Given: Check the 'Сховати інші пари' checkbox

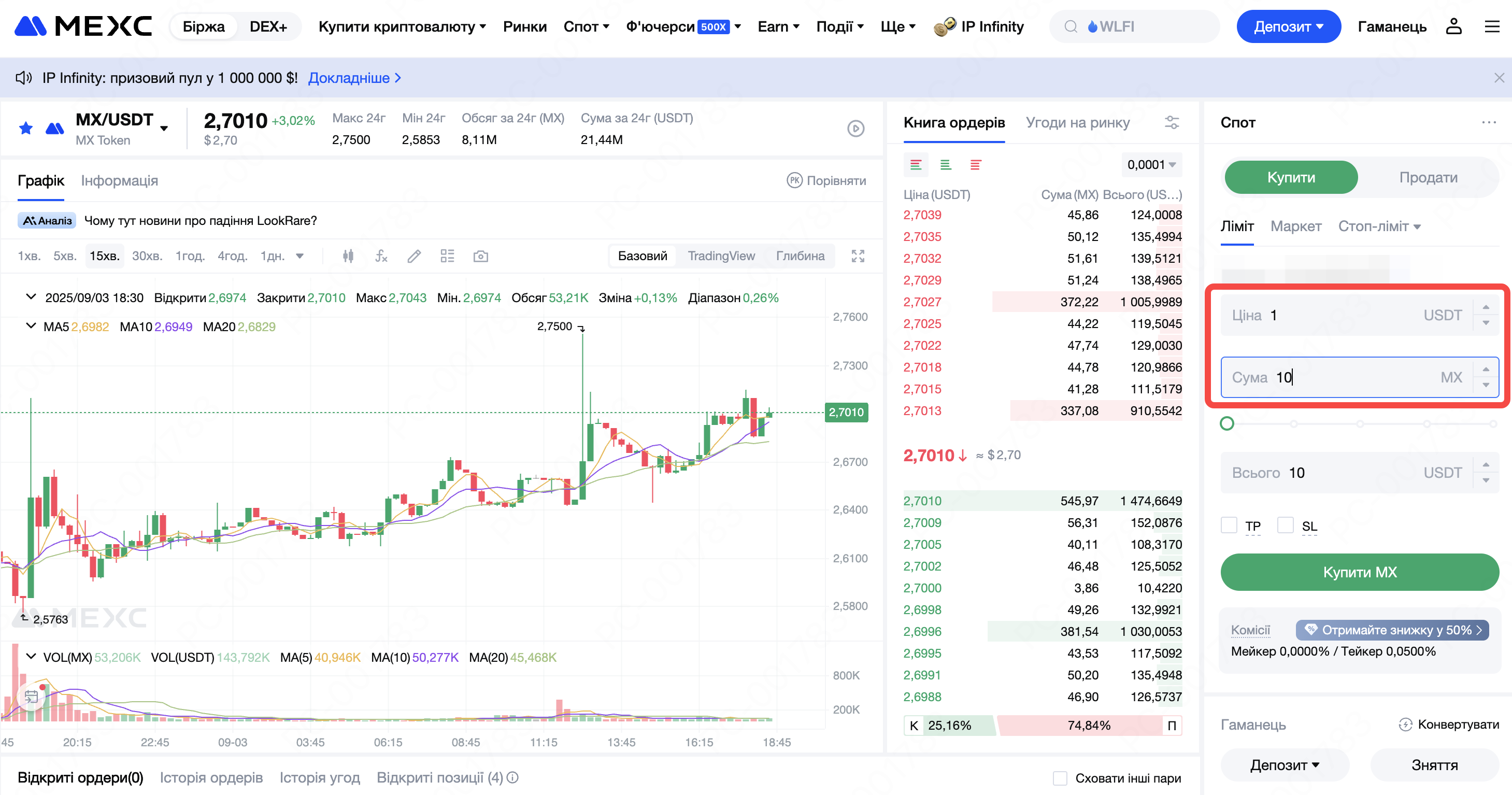Looking at the screenshot, I should click(x=1060, y=778).
